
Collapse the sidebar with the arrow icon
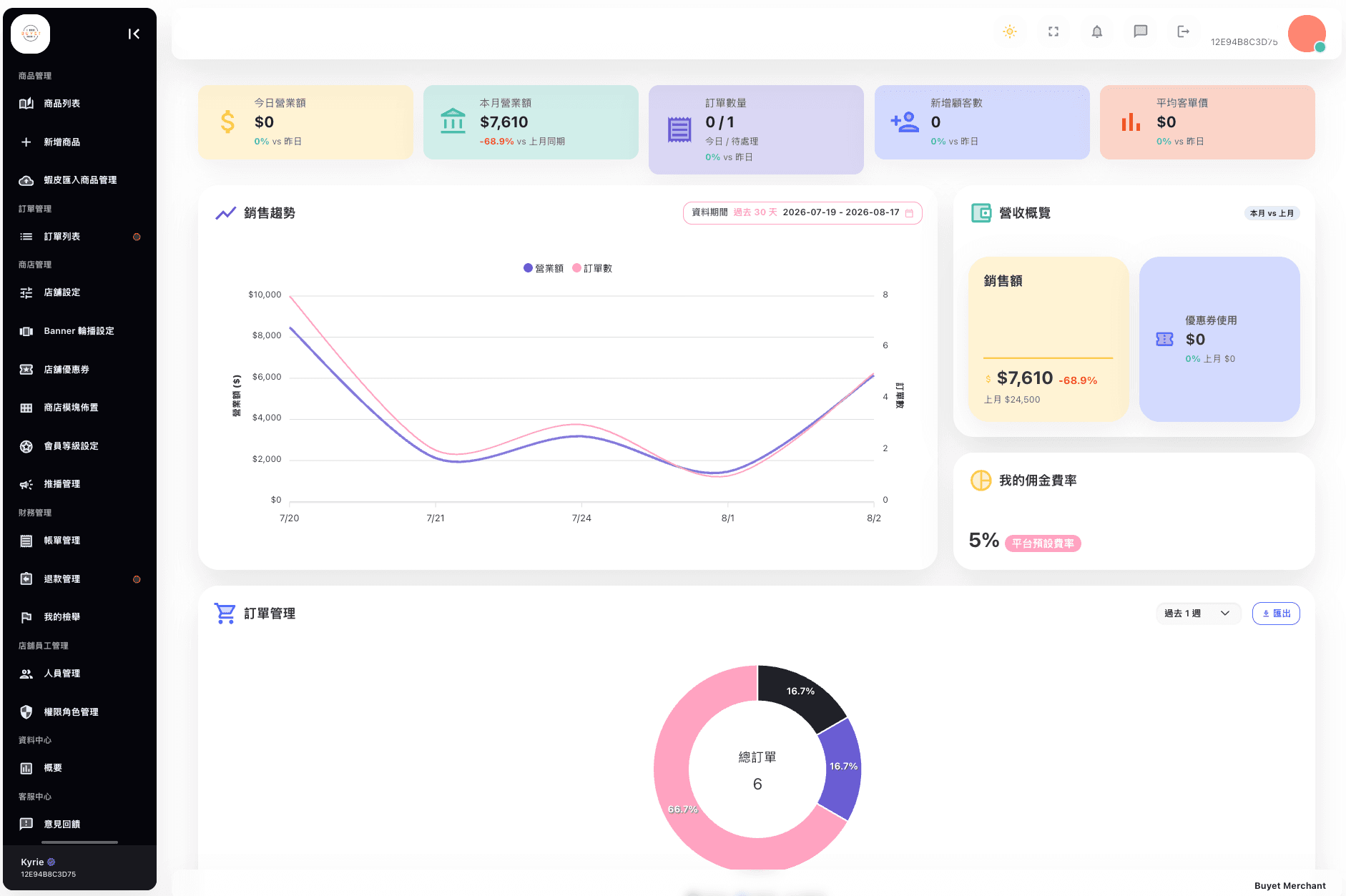tap(134, 34)
